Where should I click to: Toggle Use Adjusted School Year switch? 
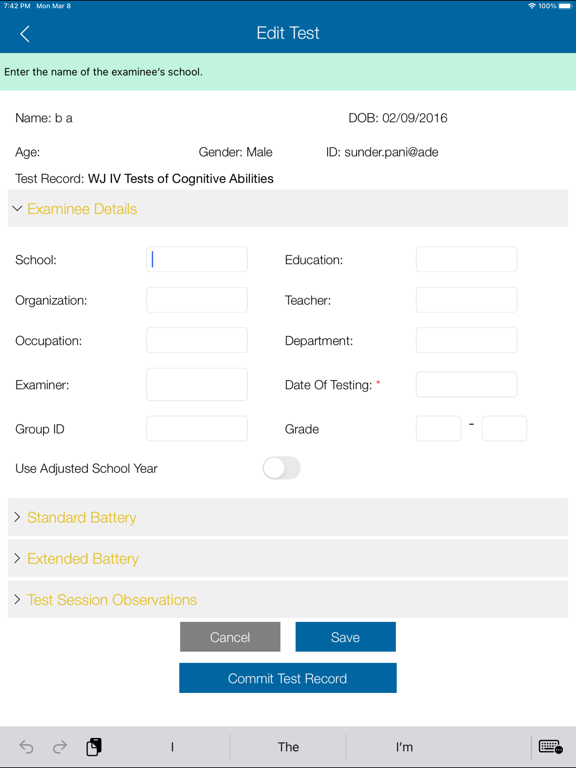point(281,468)
